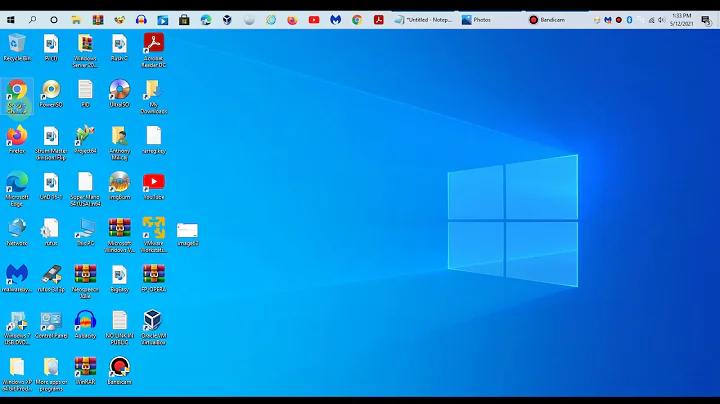Open Cortana circle on the taskbar
Screen dimensions: 720x404
54,20
